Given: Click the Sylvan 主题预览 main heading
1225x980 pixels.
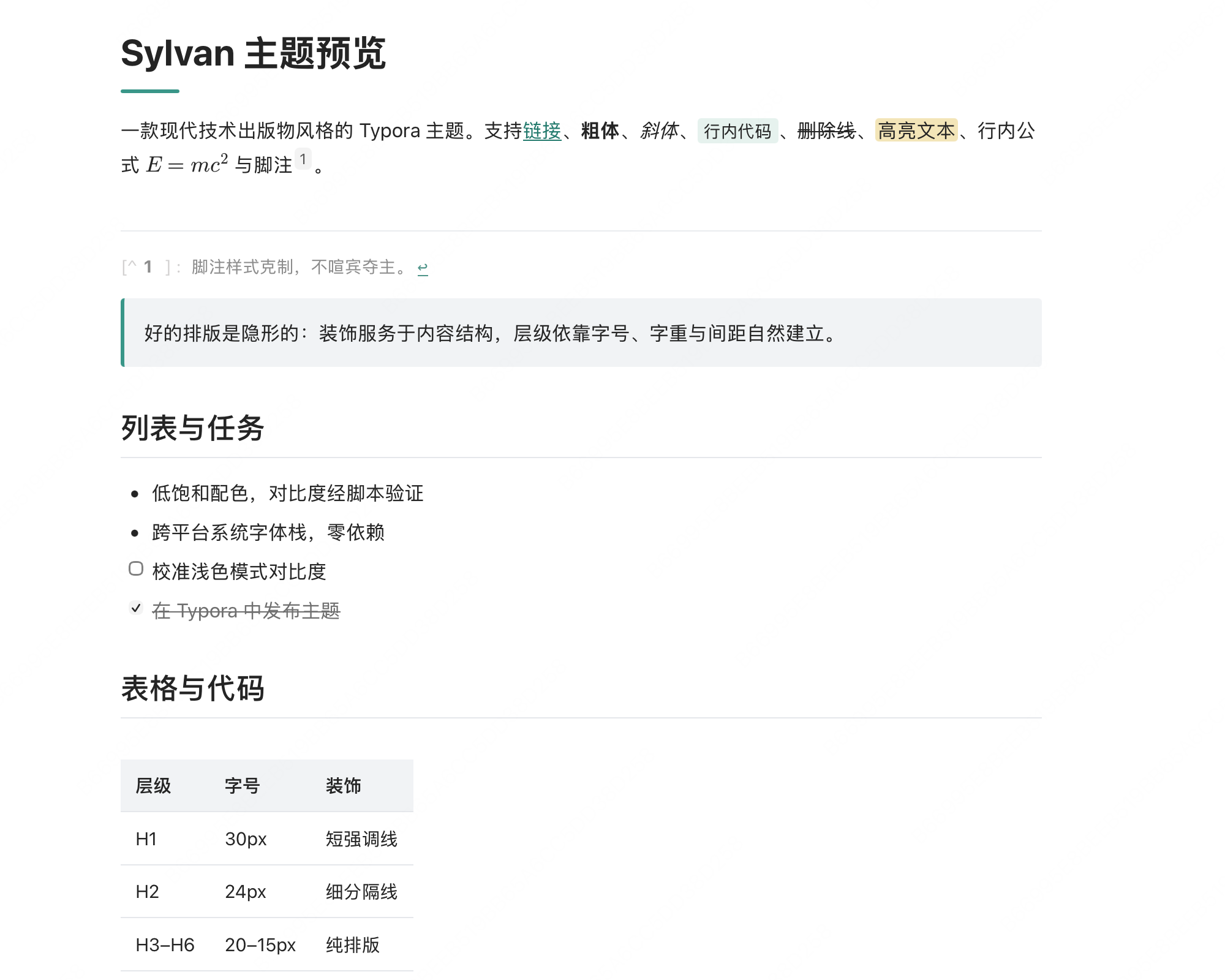Looking at the screenshot, I should point(254,53).
